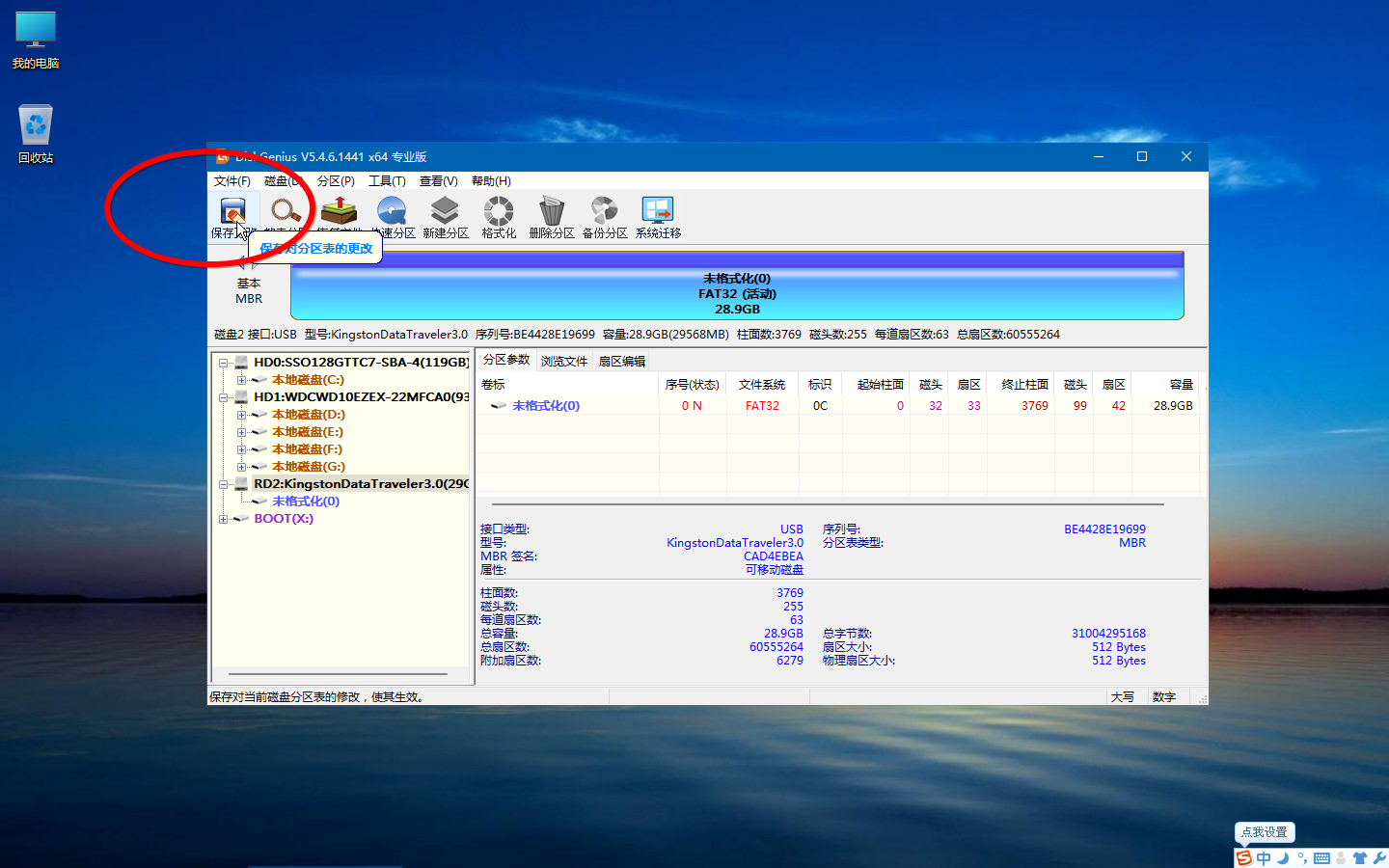Select the 我的电脑 desktop icon

pyautogui.click(x=36, y=41)
